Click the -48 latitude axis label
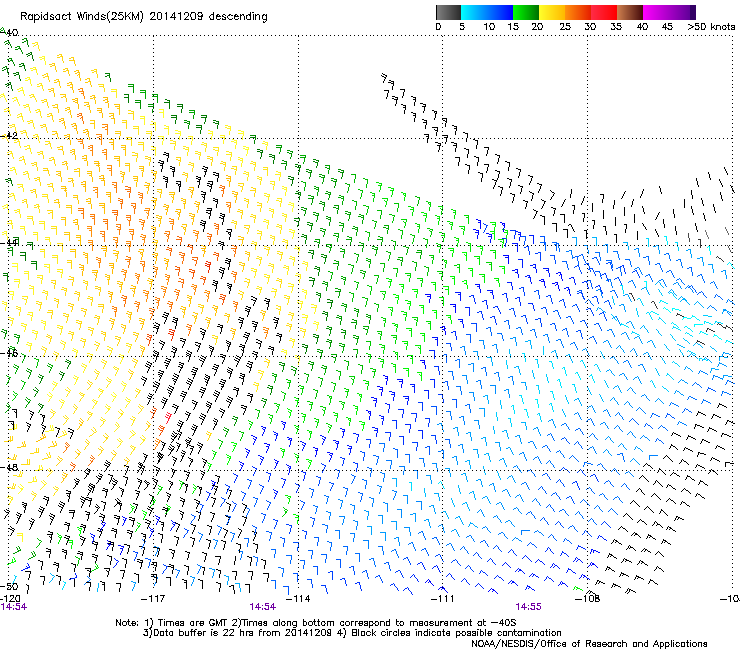Viewport: 740px width, 650px height. point(9,467)
